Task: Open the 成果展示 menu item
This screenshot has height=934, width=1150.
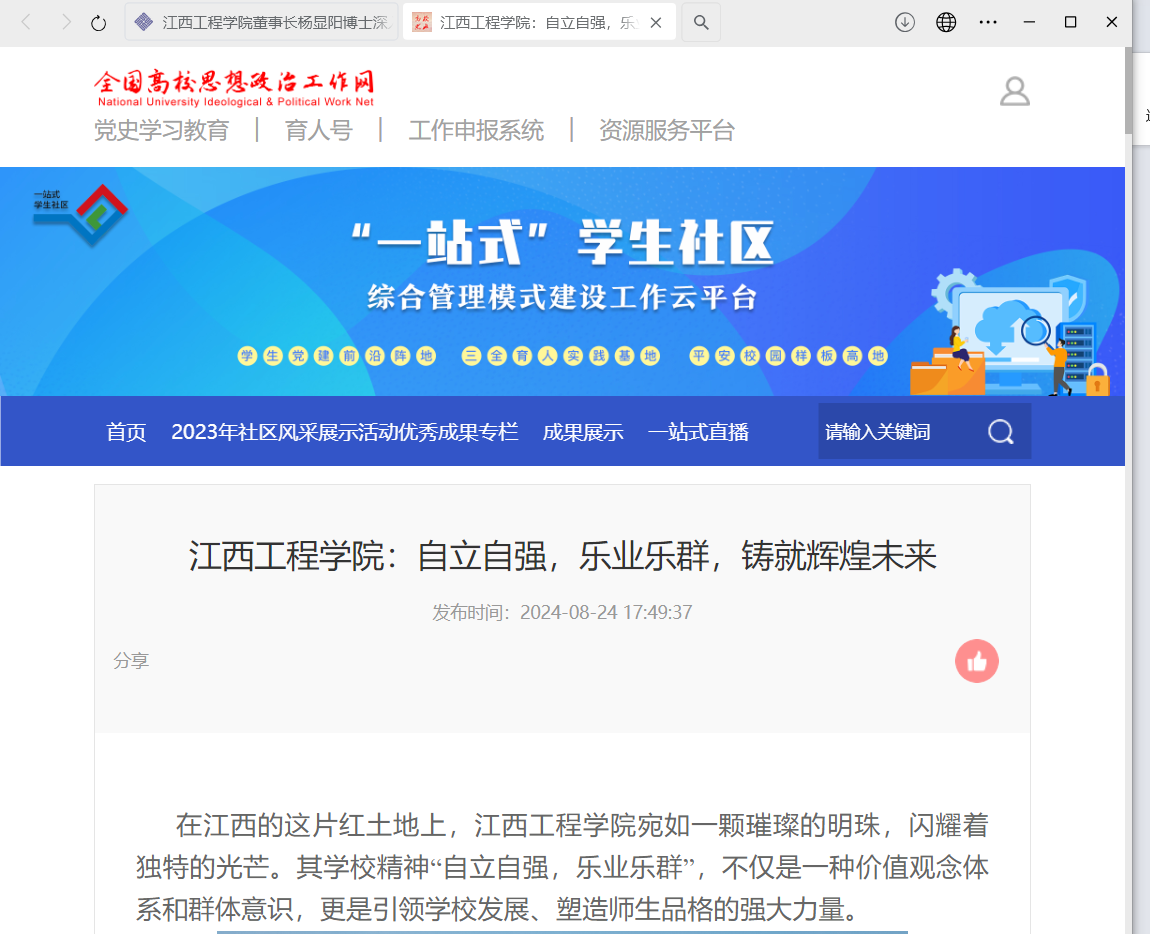Action: (583, 432)
